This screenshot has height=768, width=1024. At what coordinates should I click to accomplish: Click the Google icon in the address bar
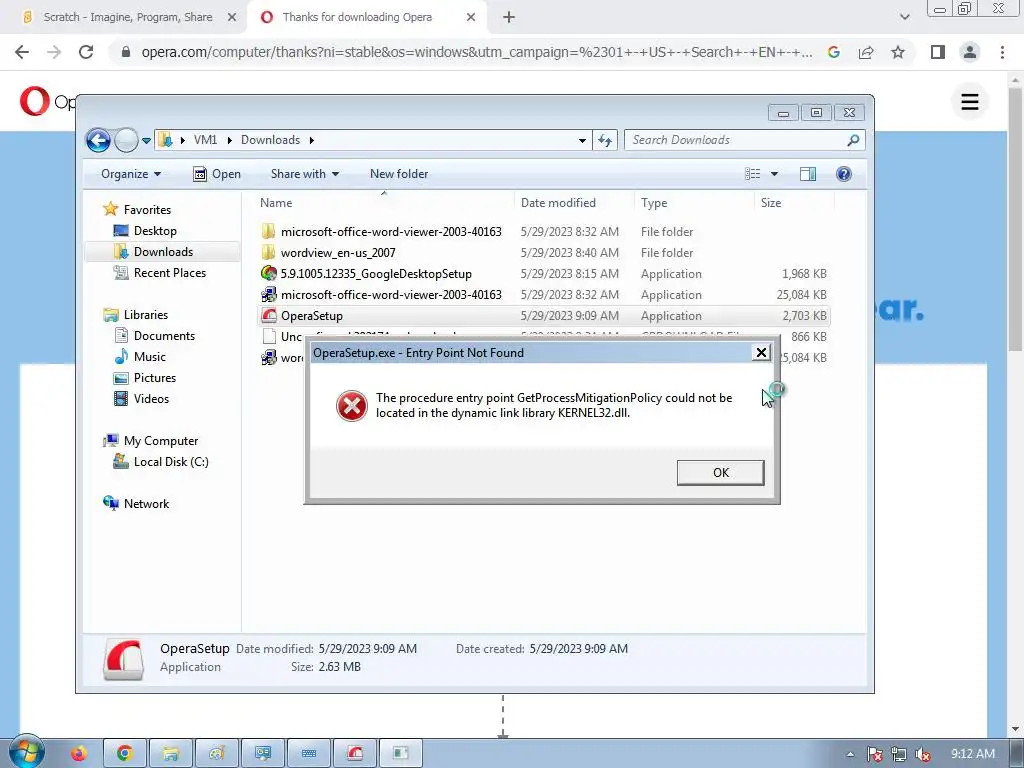[833, 52]
